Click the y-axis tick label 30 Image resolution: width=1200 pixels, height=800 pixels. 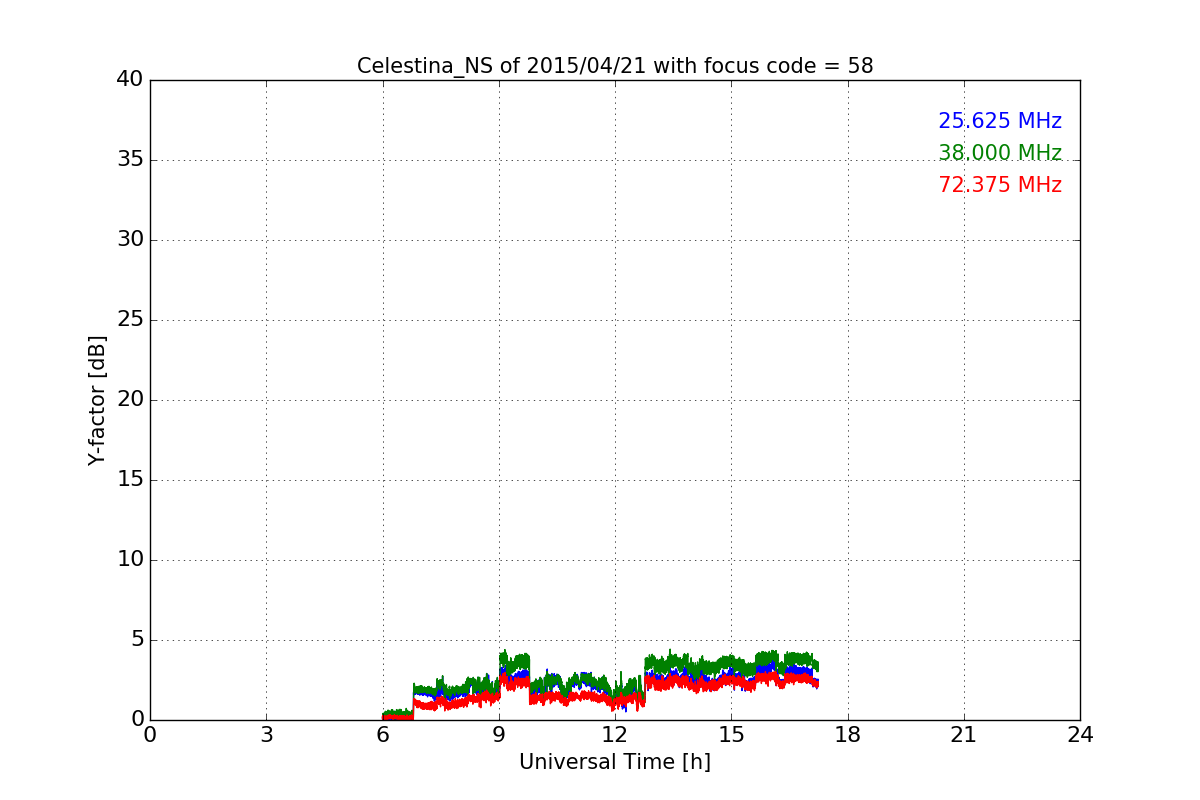pos(130,240)
